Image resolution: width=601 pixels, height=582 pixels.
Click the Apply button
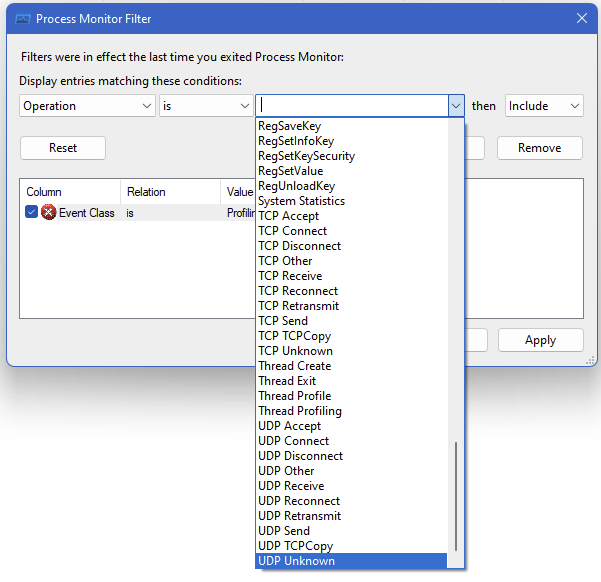click(540, 340)
